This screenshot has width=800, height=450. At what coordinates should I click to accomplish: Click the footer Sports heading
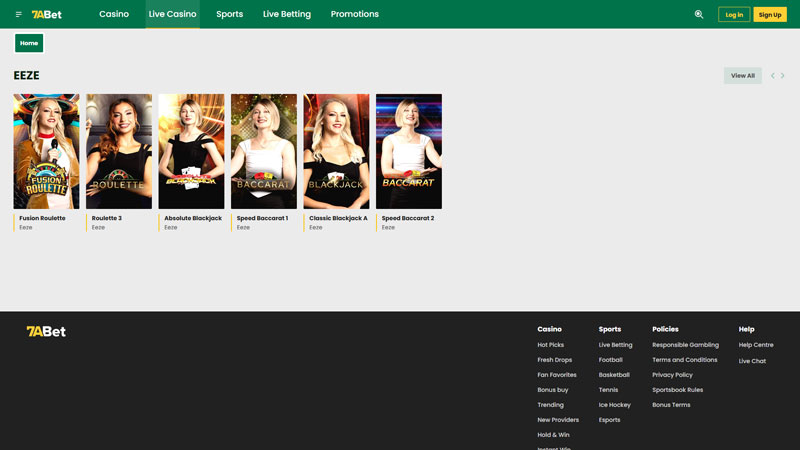click(610, 329)
